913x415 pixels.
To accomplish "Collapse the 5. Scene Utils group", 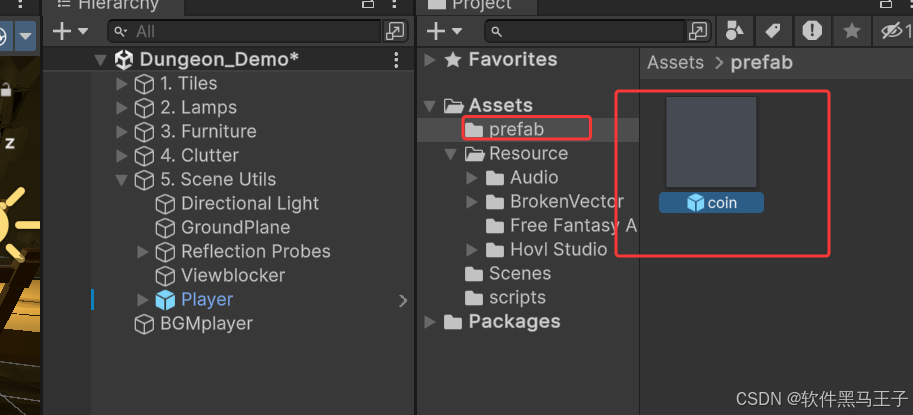I will (122, 180).
